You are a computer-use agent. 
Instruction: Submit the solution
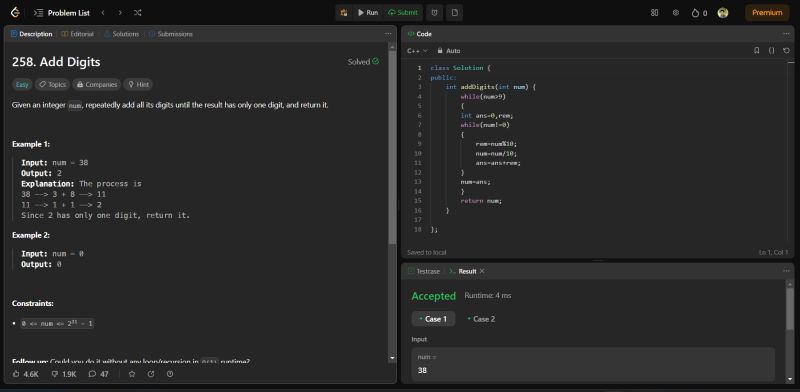point(403,13)
